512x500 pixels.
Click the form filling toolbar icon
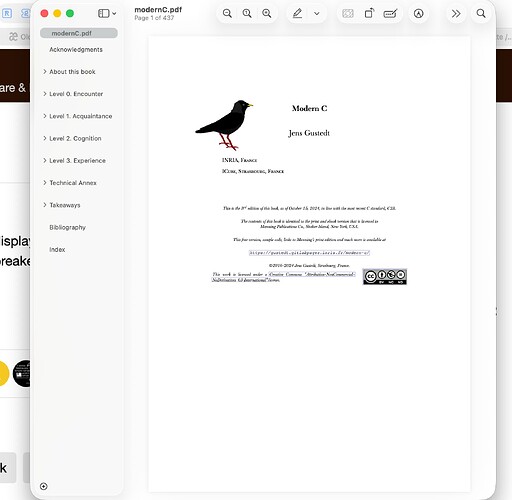(x=390, y=13)
